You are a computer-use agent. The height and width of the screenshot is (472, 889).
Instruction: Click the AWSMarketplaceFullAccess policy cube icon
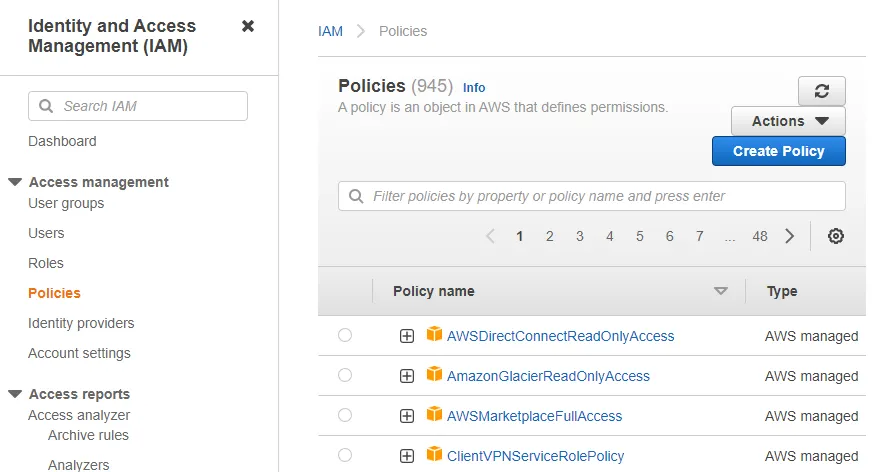tap(434, 414)
